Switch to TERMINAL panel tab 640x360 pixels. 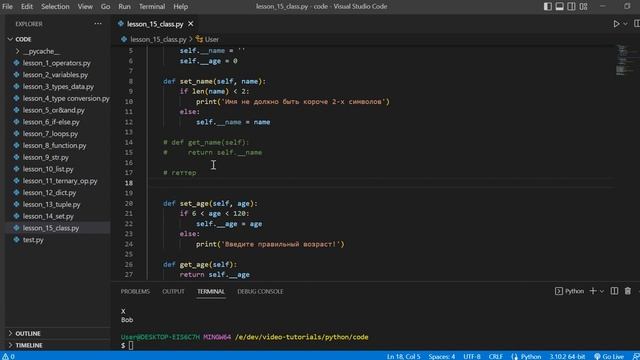coord(211,291)
